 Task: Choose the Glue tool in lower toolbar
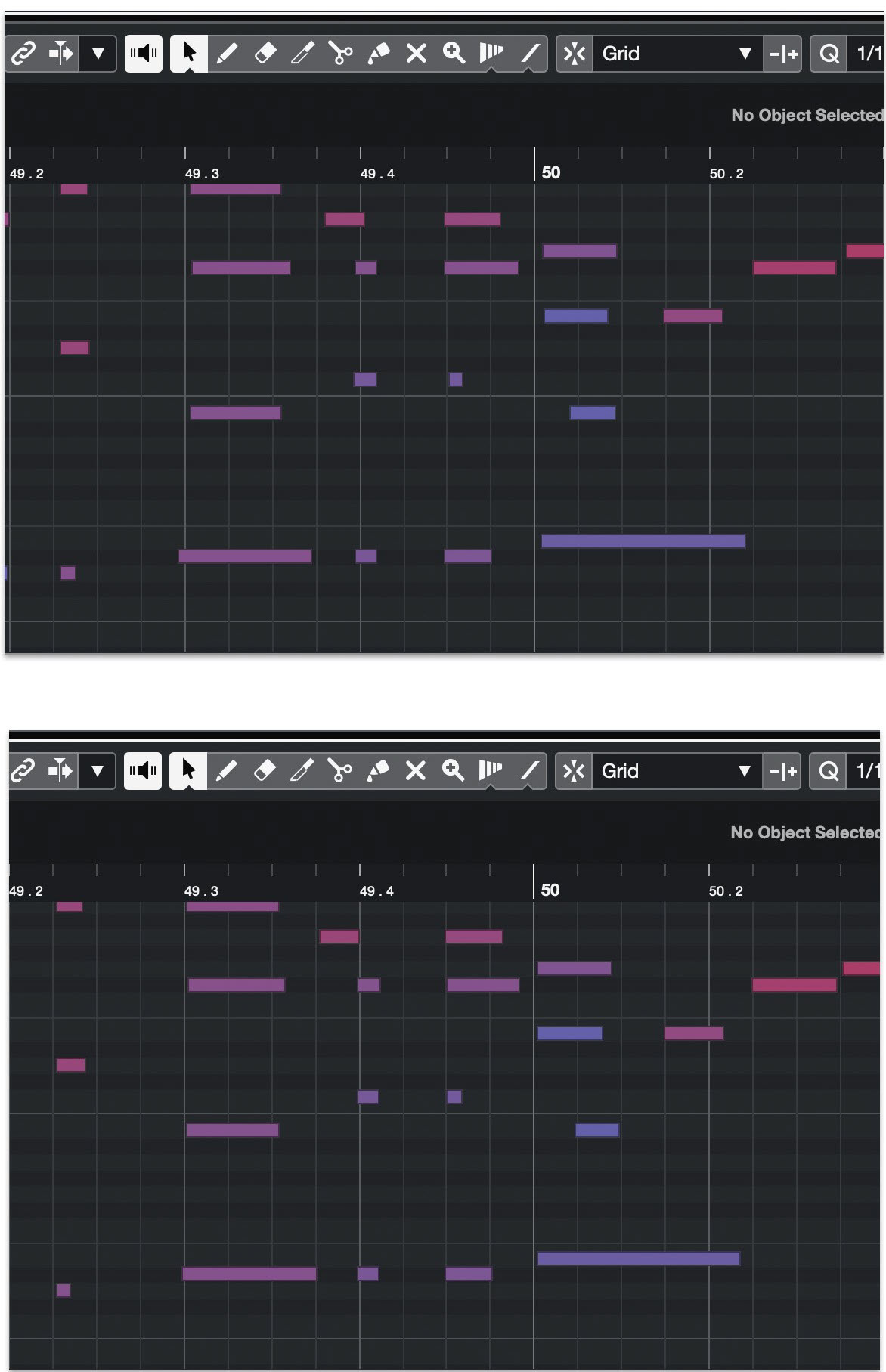[x=377, y=771]
